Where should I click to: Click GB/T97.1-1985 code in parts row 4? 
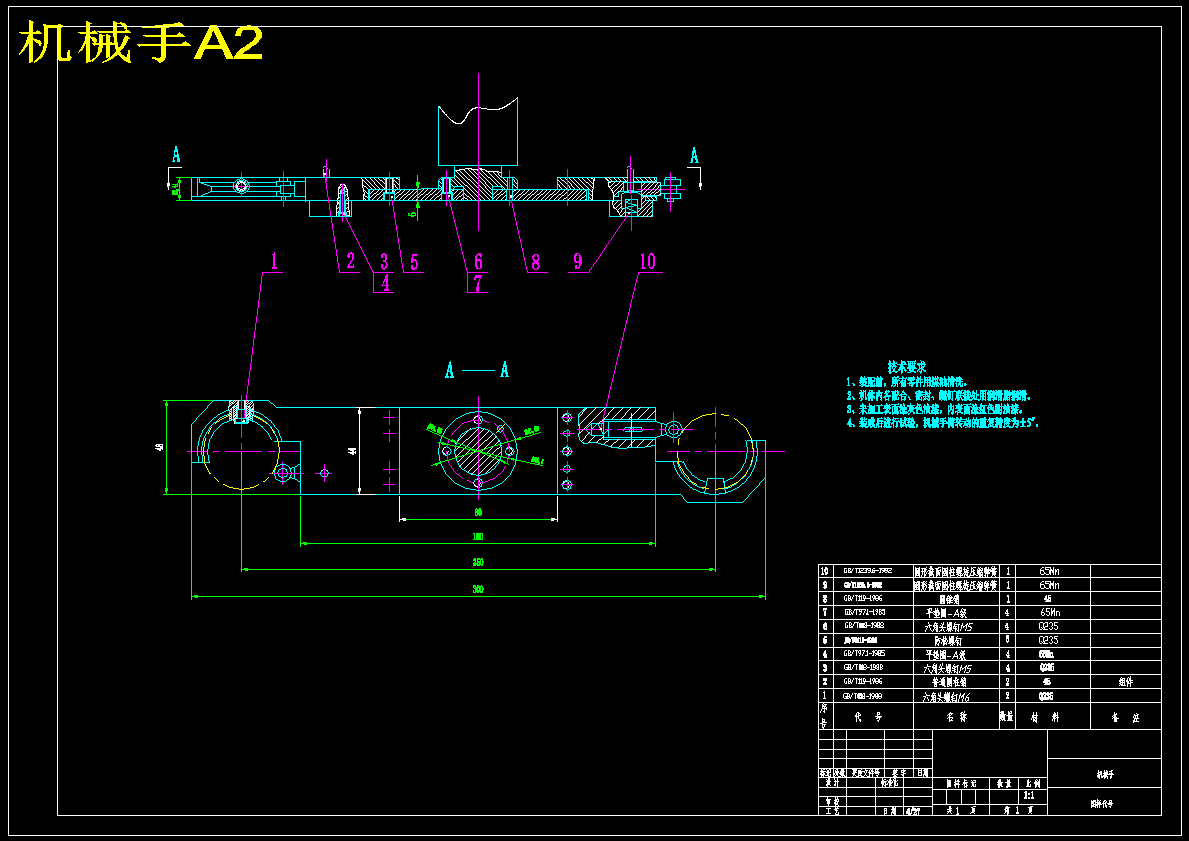tap(863, 654)
